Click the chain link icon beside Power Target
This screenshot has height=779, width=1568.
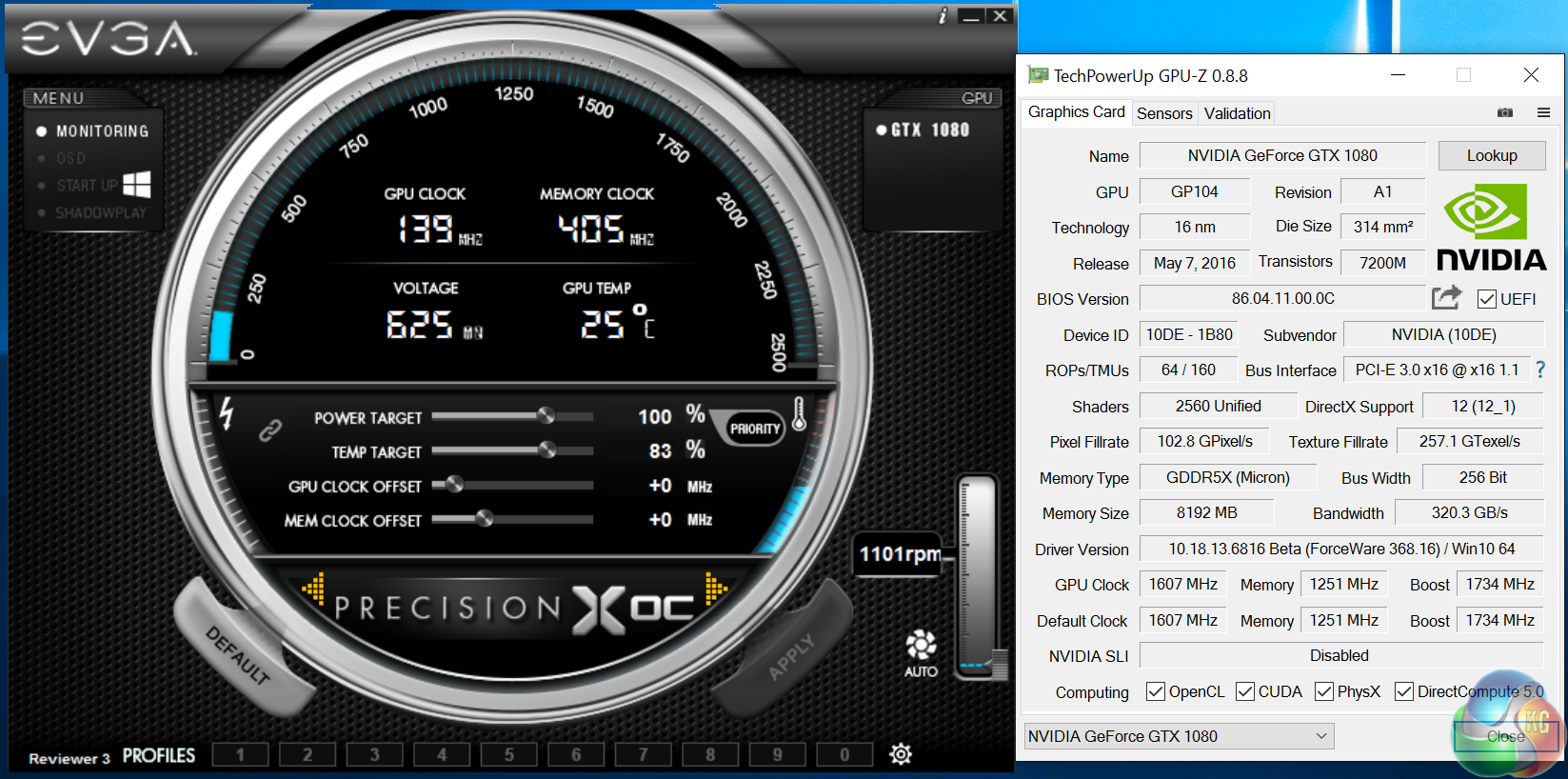click(270, 430)
